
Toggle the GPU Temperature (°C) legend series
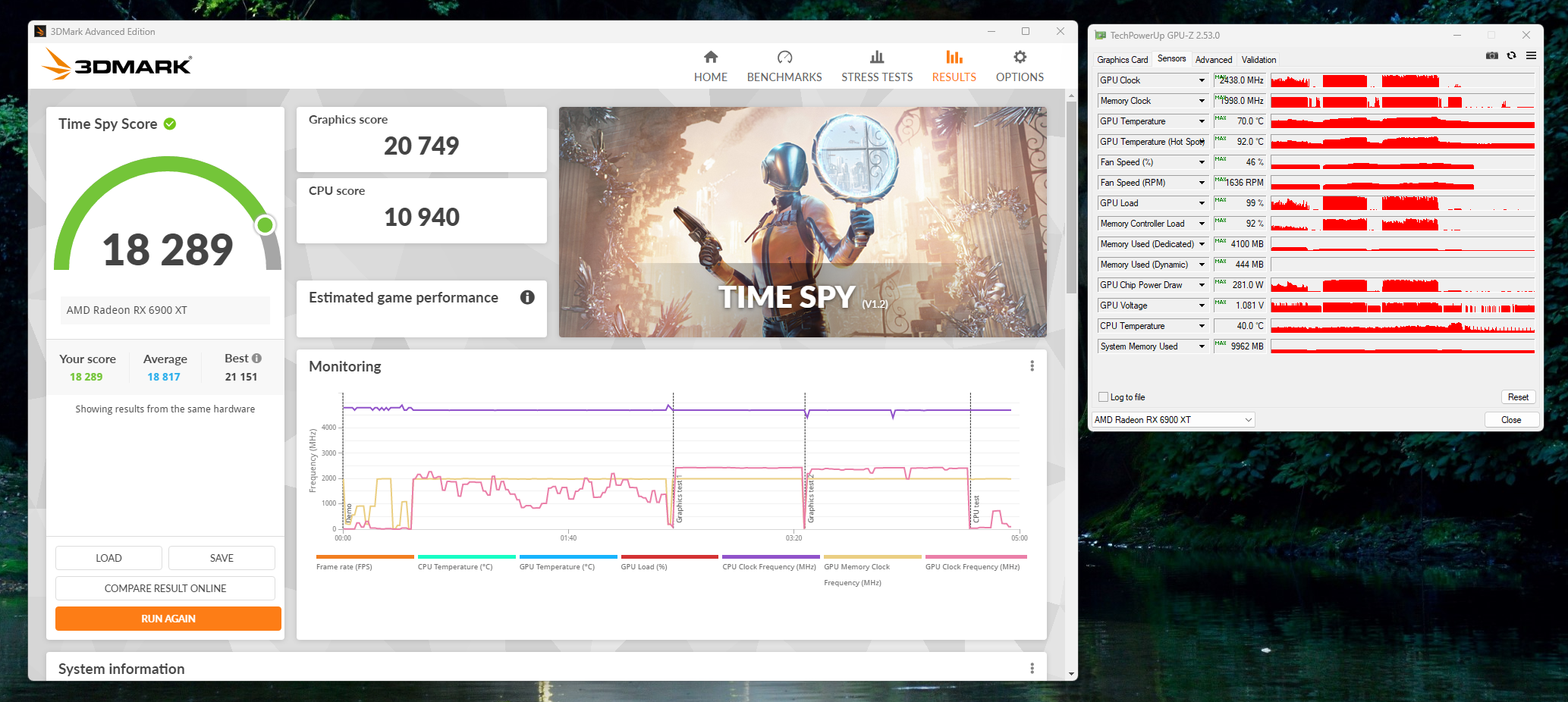567,563
